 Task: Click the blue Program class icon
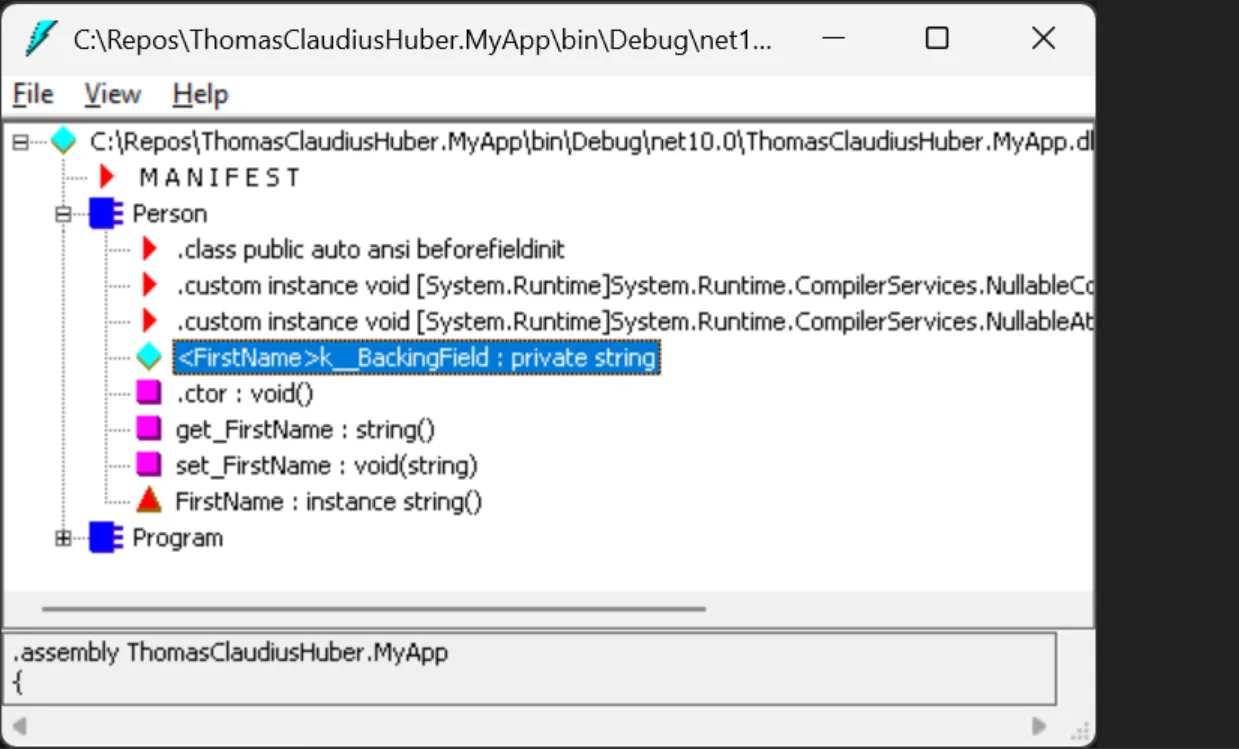(105, 538)
